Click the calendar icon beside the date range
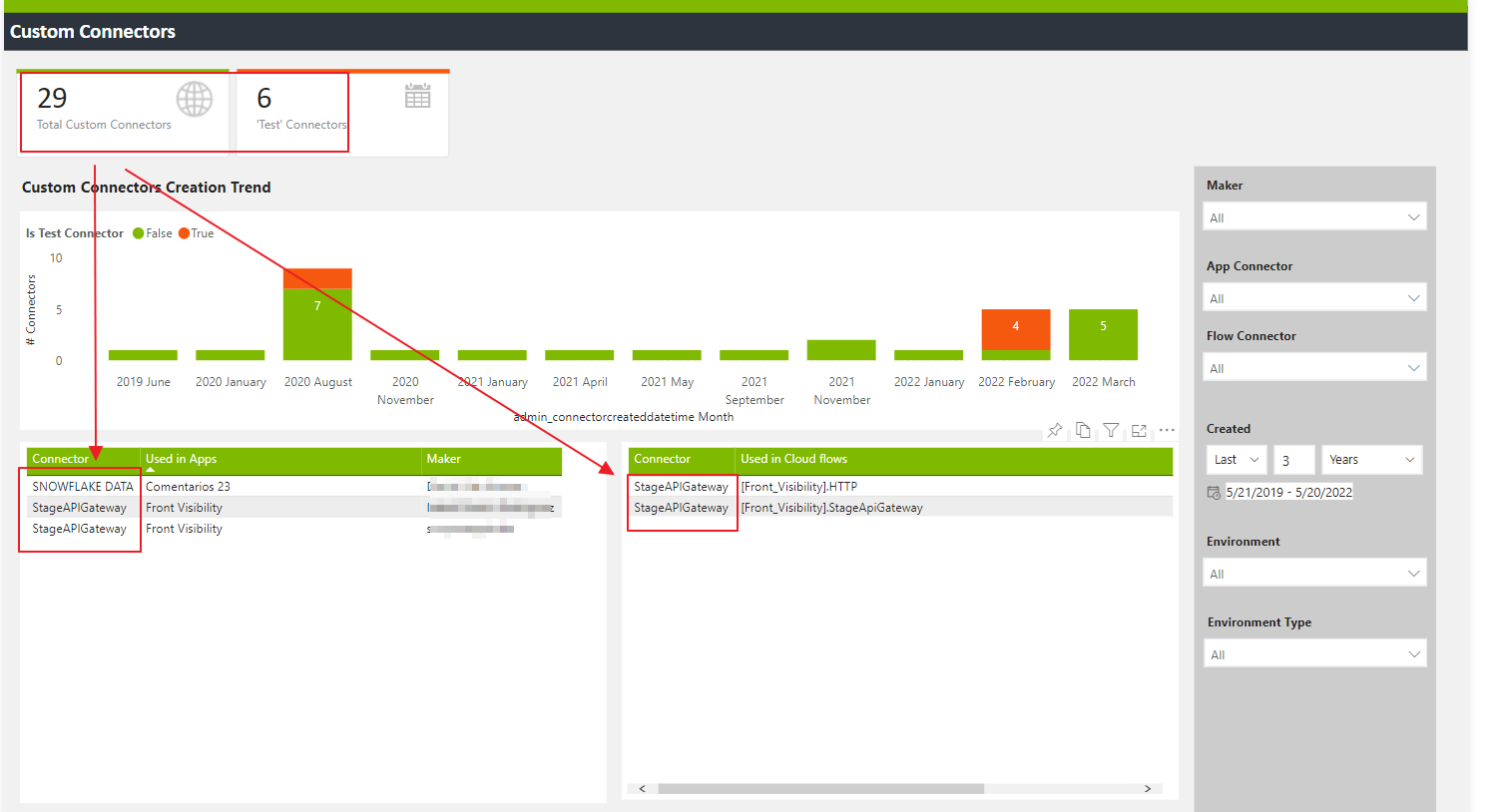 point(1213,491)
